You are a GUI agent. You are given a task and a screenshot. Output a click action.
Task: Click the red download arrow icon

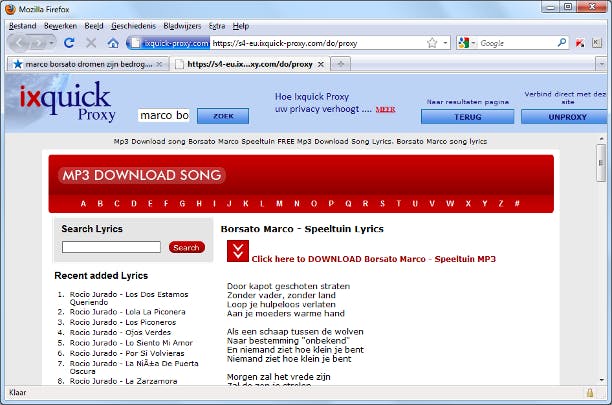238,251
